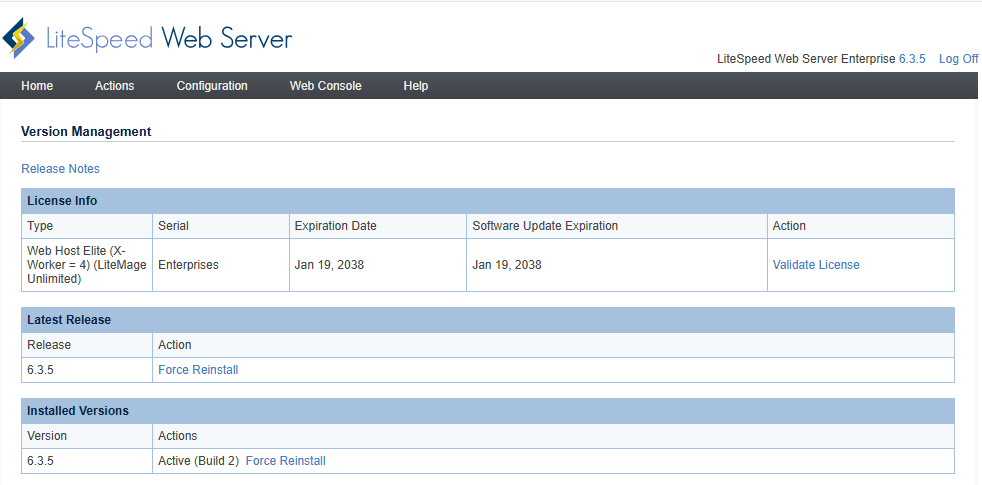This screenshot has height=485, width=982.
Task: Click the 6.3.5 version link in header
Action: pyautogui.click(x=912, y=59)
